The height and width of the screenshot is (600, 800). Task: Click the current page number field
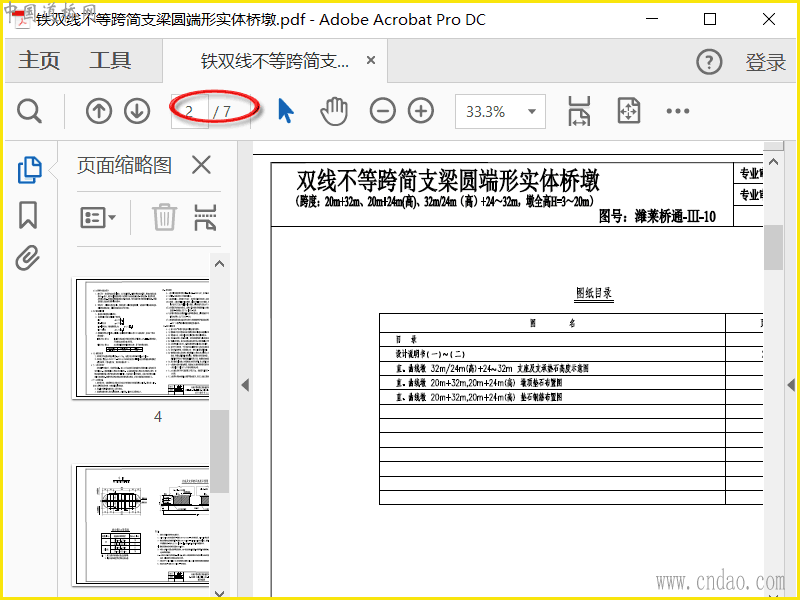(x=189, y=111)
